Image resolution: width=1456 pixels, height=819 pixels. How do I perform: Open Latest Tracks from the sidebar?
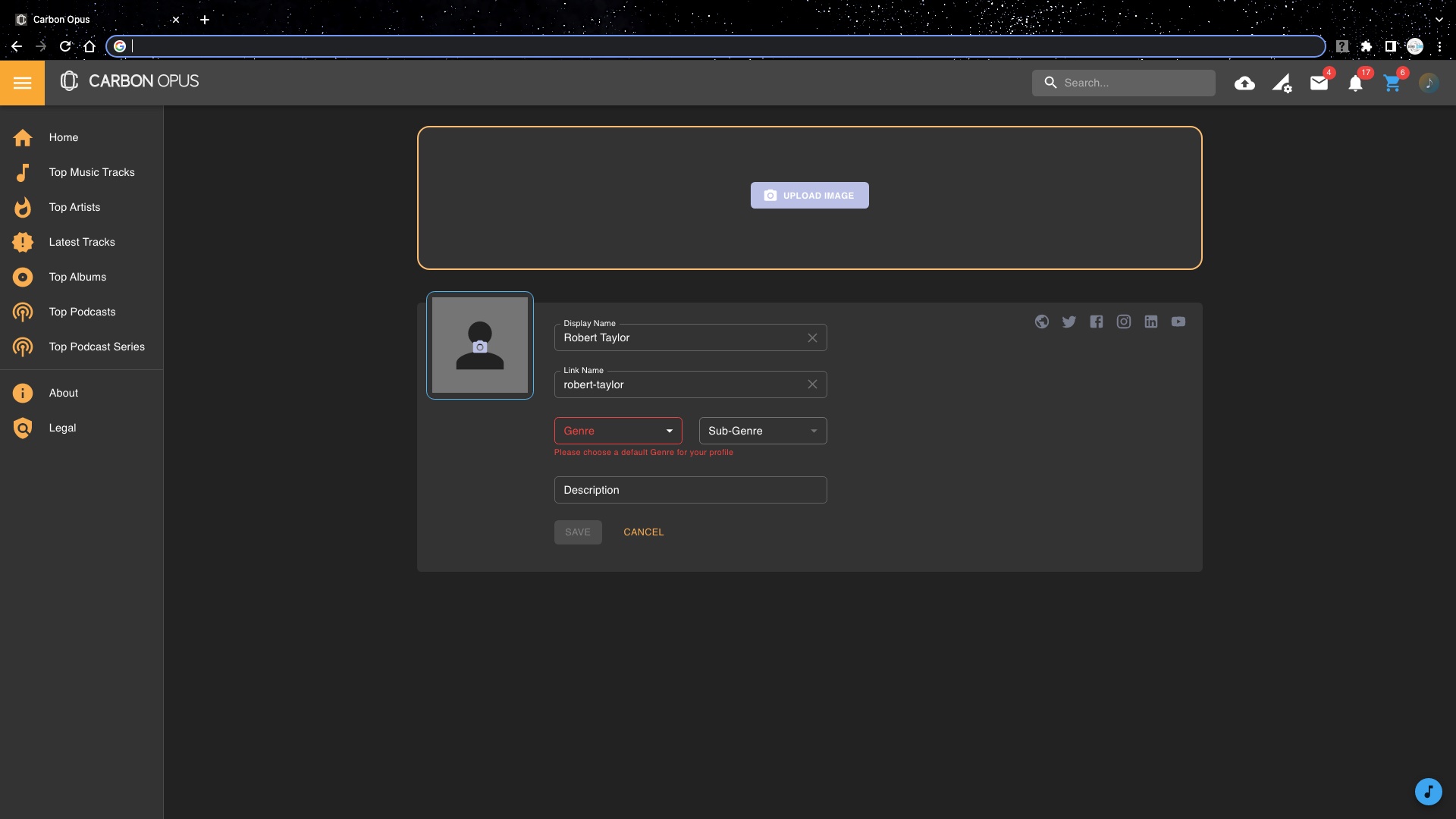(82, 242)
